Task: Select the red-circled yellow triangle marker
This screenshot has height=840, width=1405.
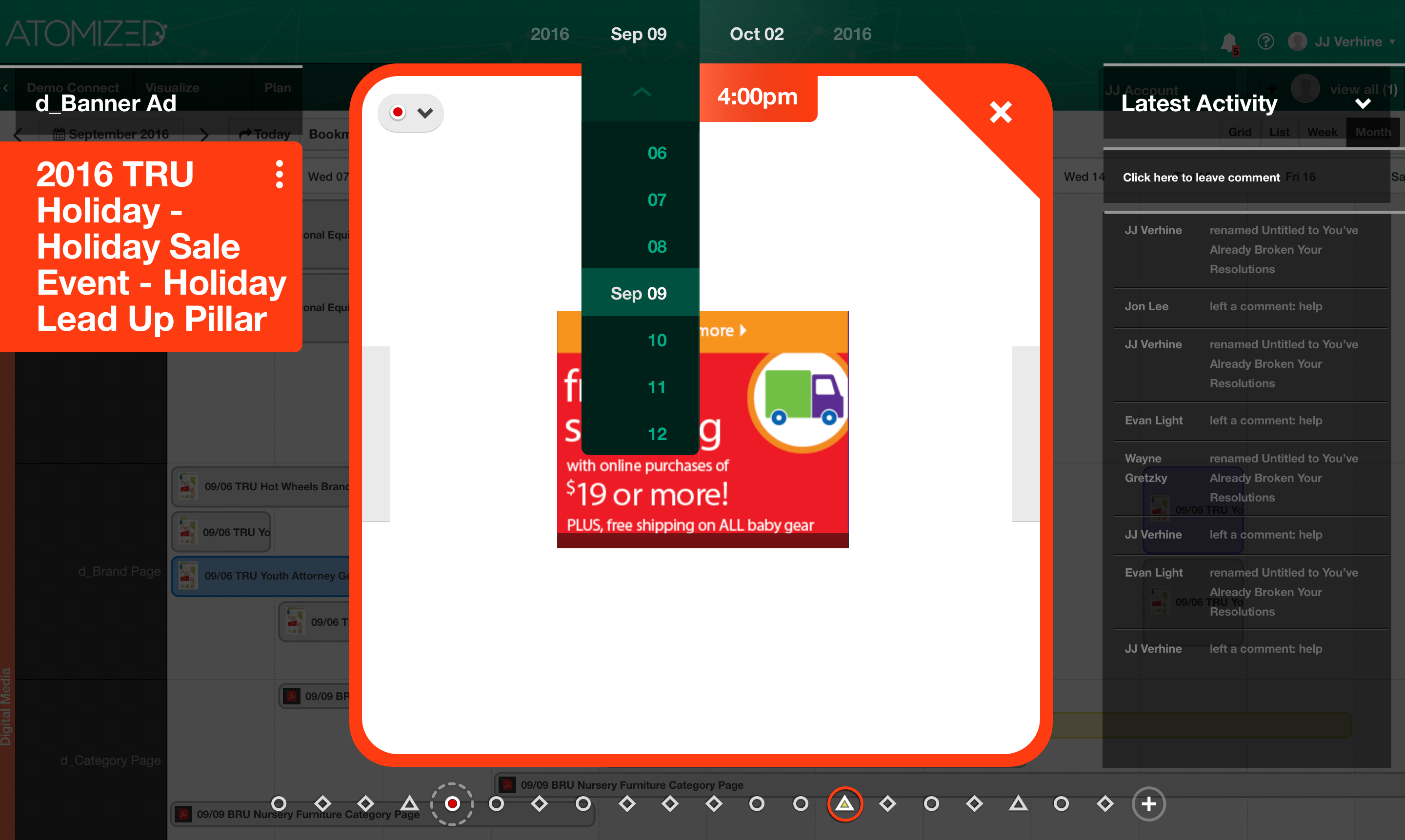Action: (844, 804)
